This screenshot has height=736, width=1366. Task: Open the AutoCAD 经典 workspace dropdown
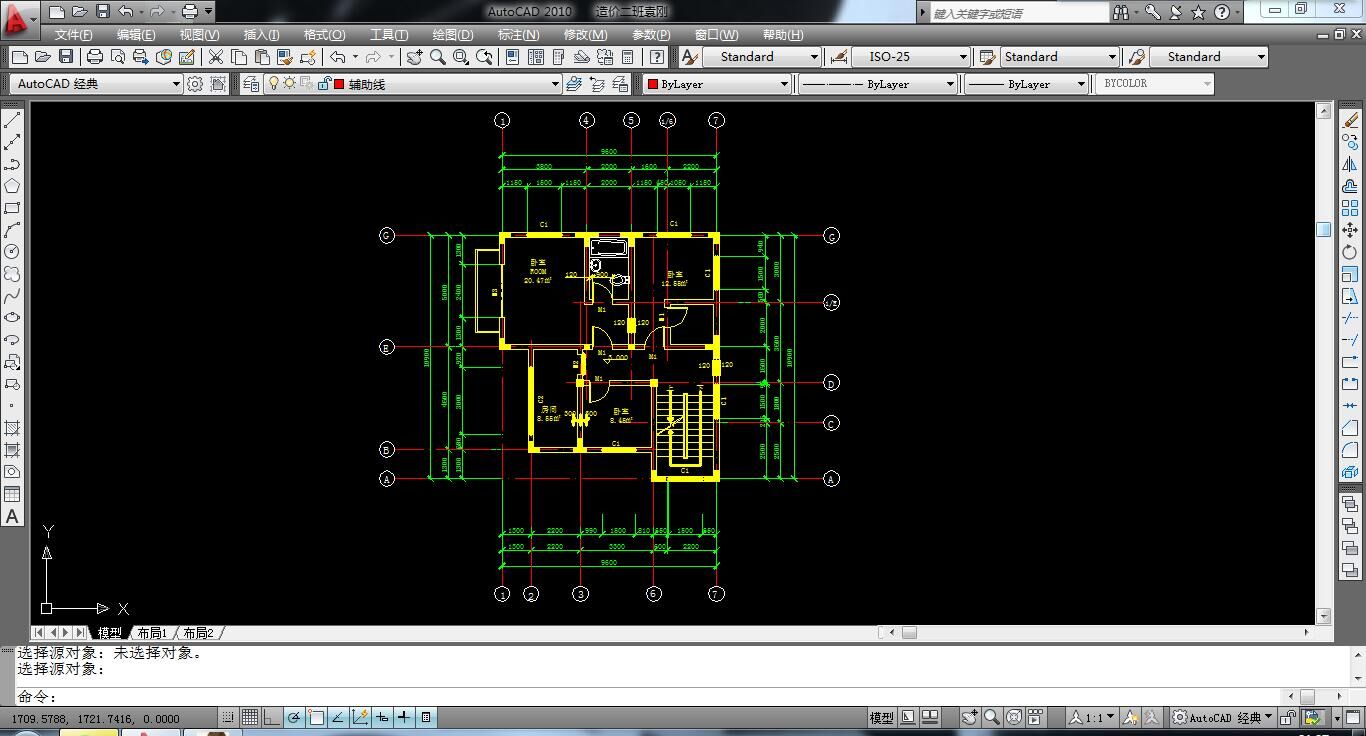point(176,84)
